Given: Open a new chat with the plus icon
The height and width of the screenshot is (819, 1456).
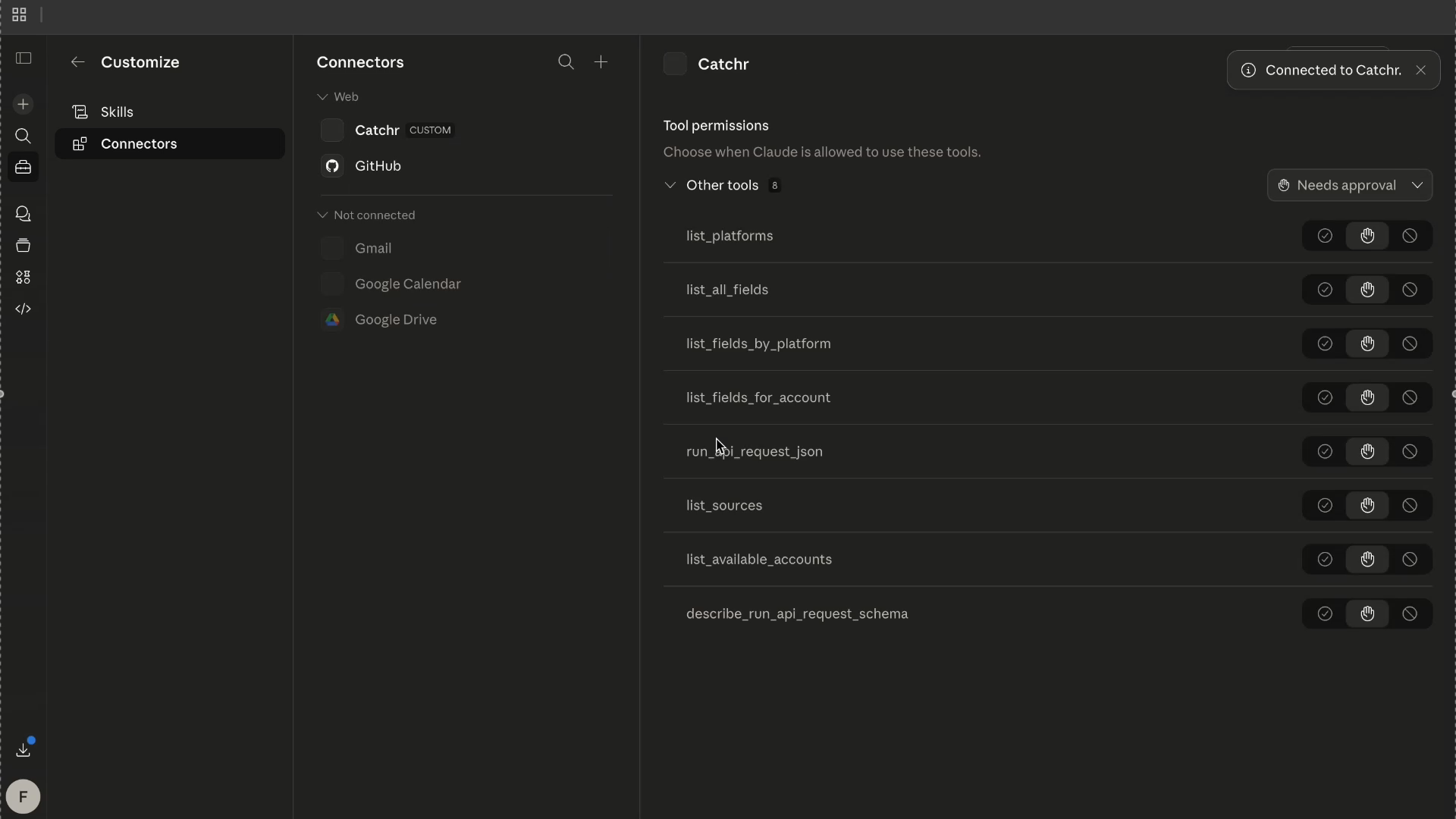Looking at the screenshot, I should (24, 105).
